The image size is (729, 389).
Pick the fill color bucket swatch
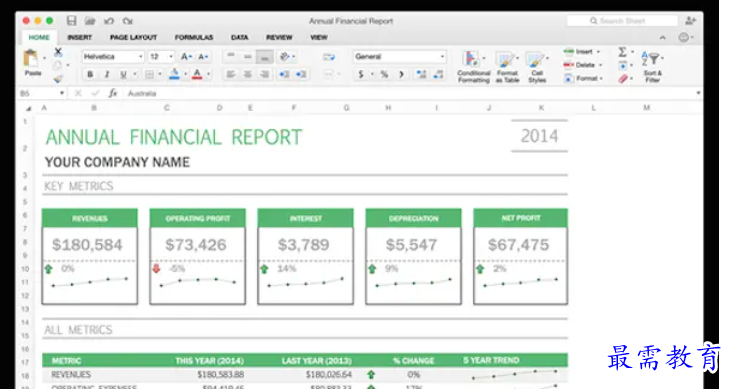coord(174,74)
